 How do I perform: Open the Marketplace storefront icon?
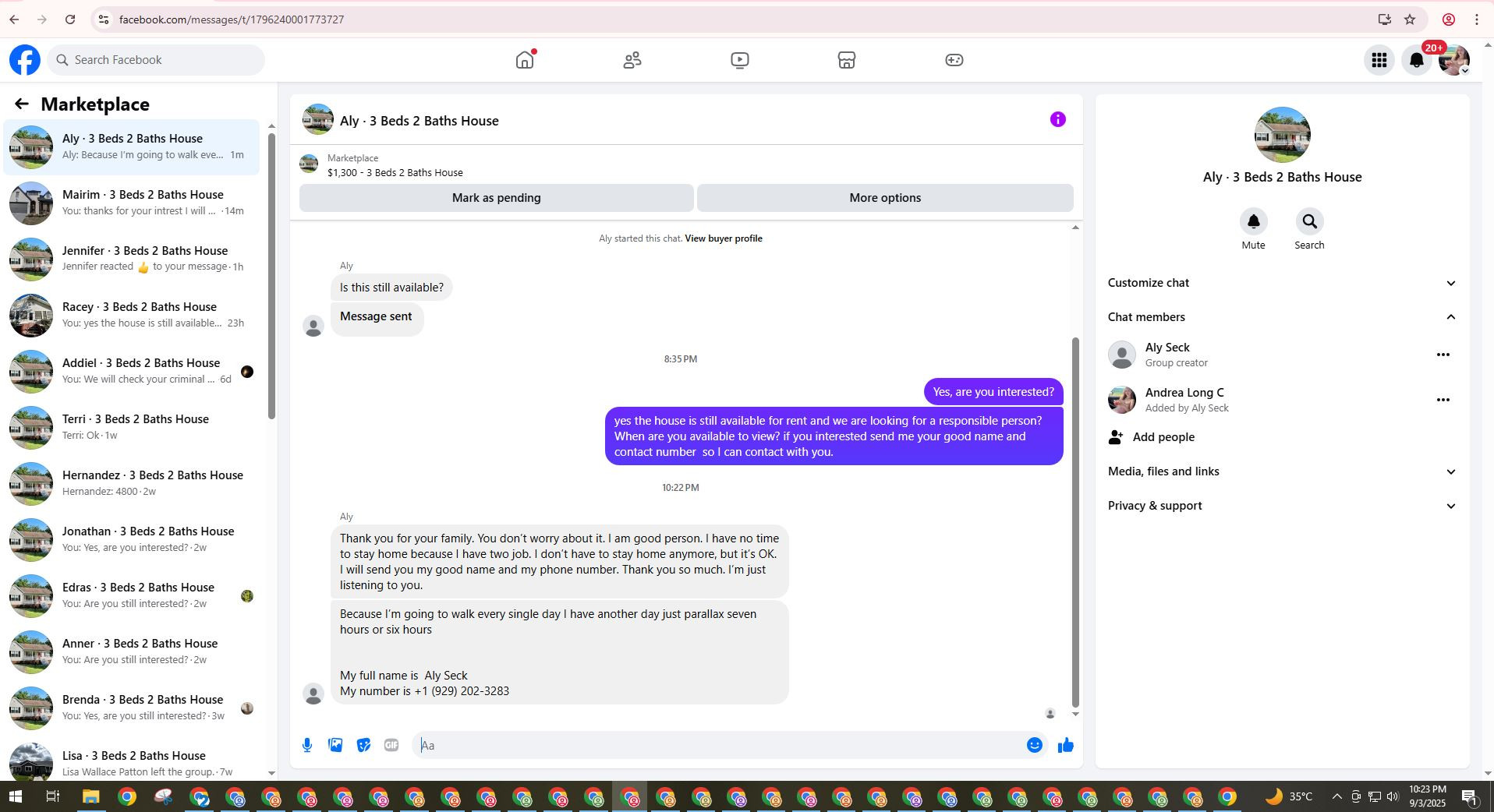847,60
